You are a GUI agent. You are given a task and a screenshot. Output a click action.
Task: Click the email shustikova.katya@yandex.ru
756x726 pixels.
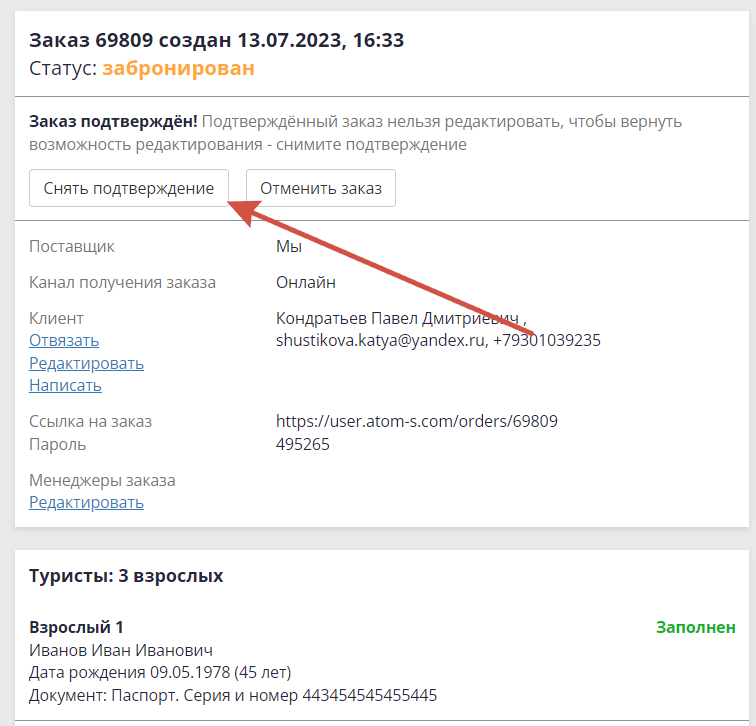[x=380, y=340]
